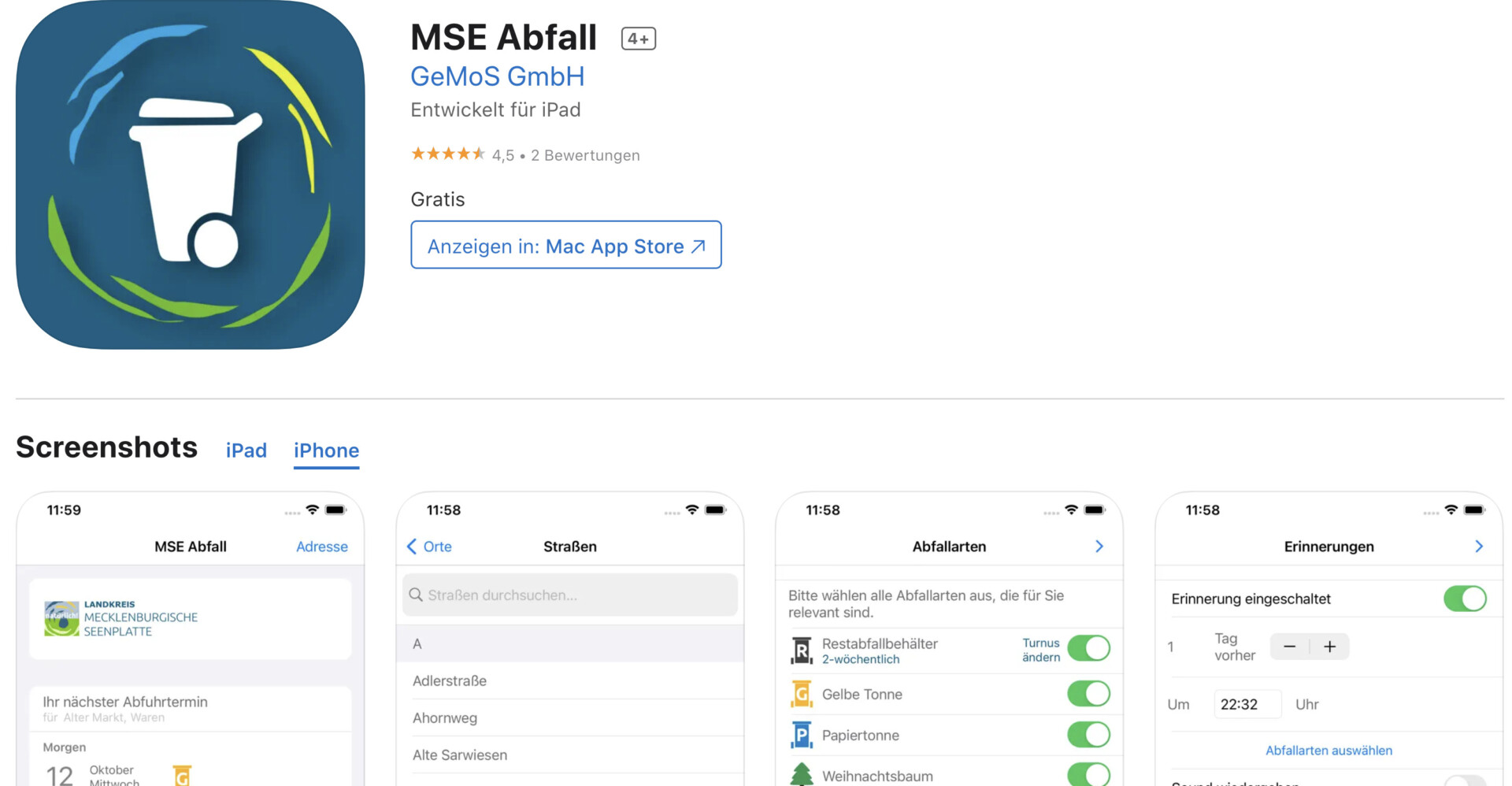This screenshot has height=786, width=1512.
Task: Disable the Gelbe Tonne switch
Action: pos(1088,694)
